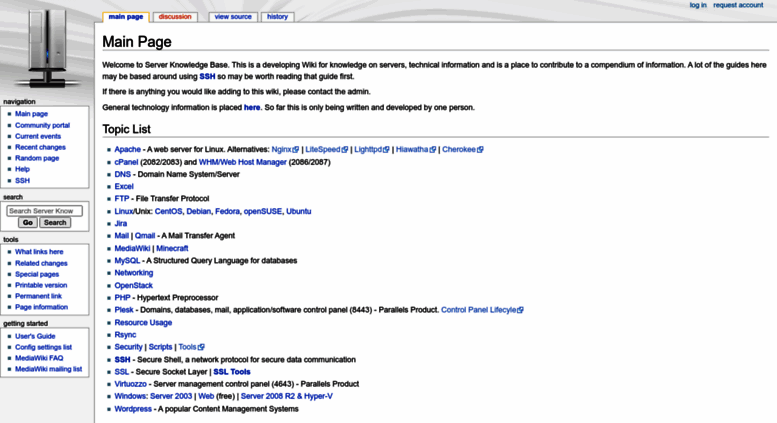
Task: Open the external Hiawatha link
Action: [x=416, y=150]
